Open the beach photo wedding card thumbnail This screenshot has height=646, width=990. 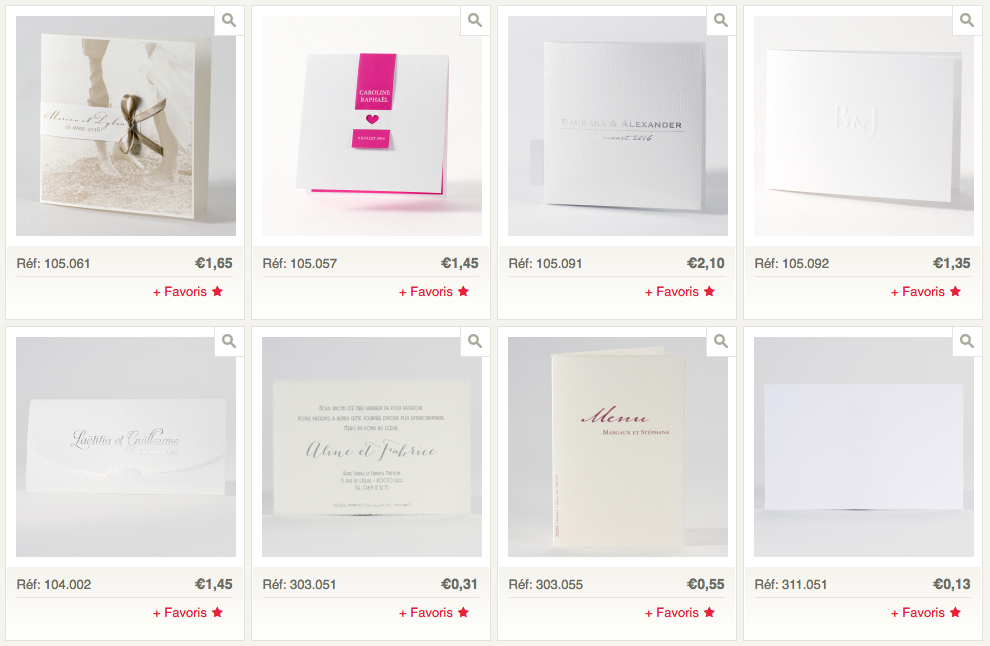click(126, 126)
